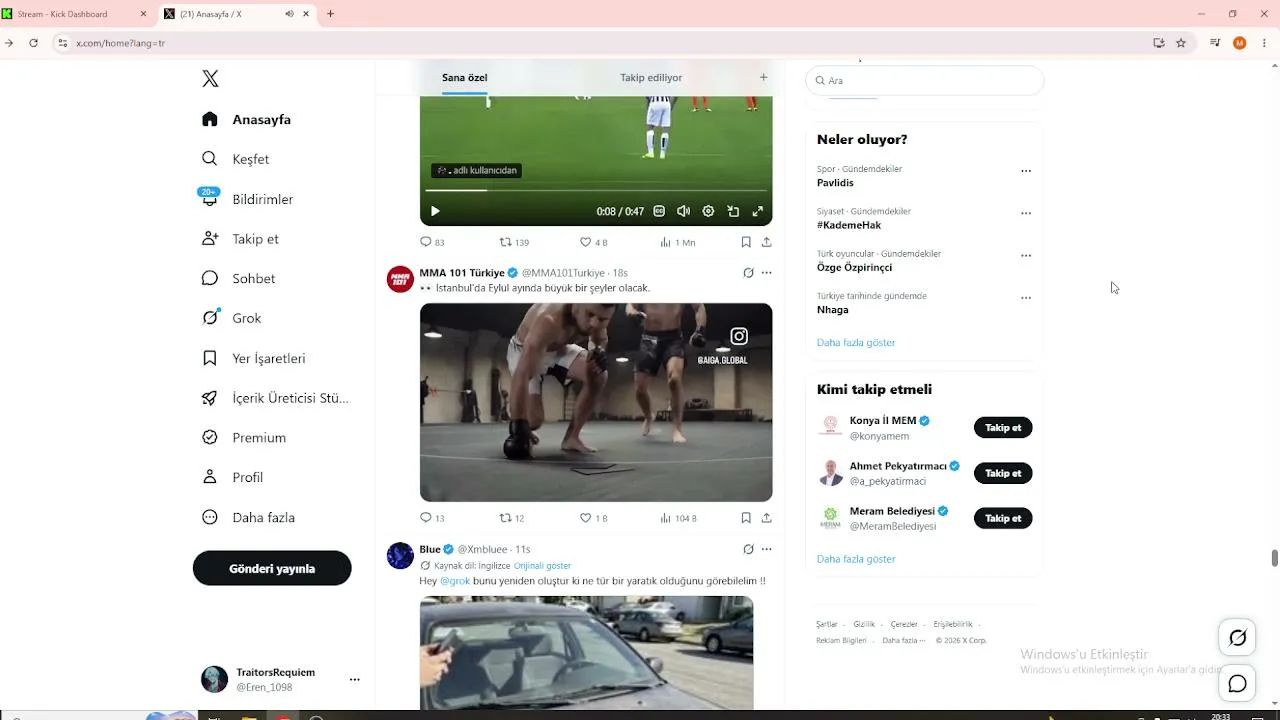Viewport: 1280px width, 720px height.
Task: View analytics for the 1 Mn views post
Action: 678,242
